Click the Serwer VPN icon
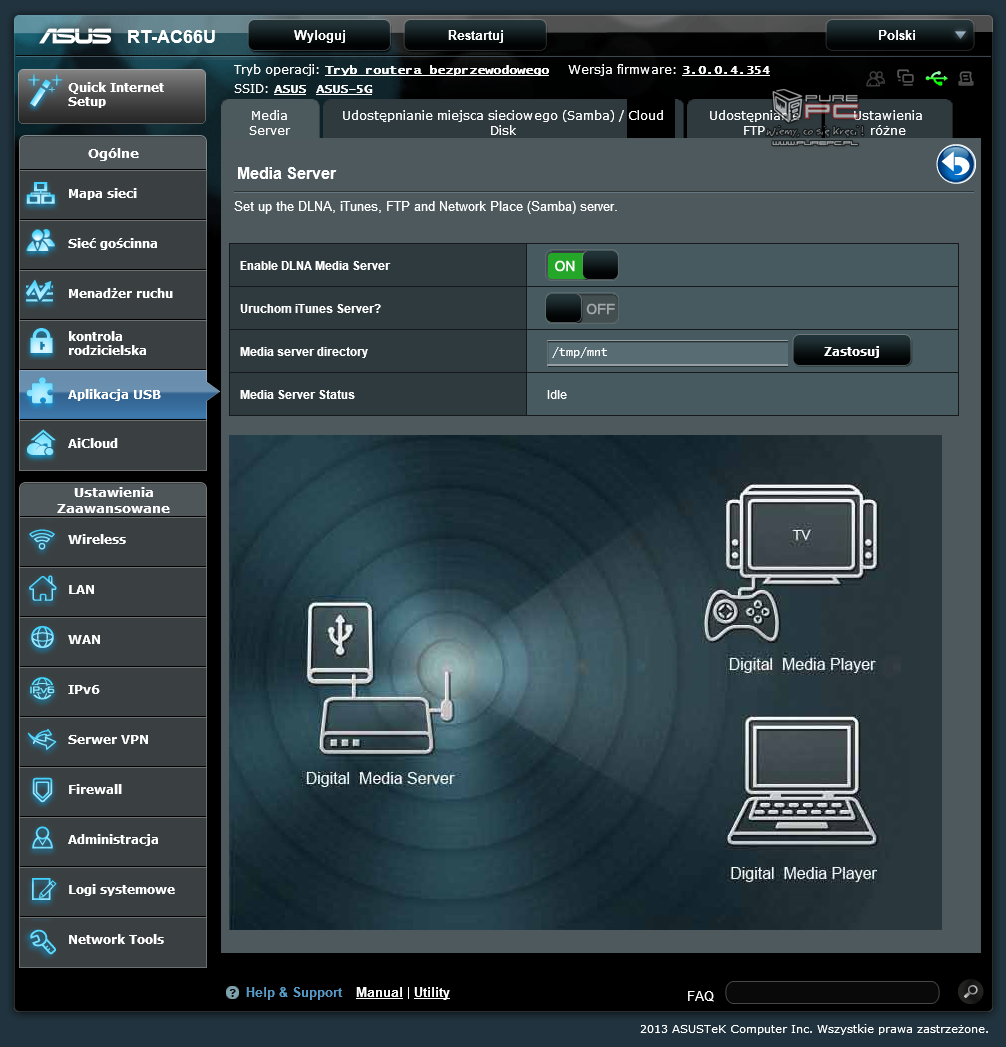This screenshot has width=1006, height=1047. click(x=43, y=739)
